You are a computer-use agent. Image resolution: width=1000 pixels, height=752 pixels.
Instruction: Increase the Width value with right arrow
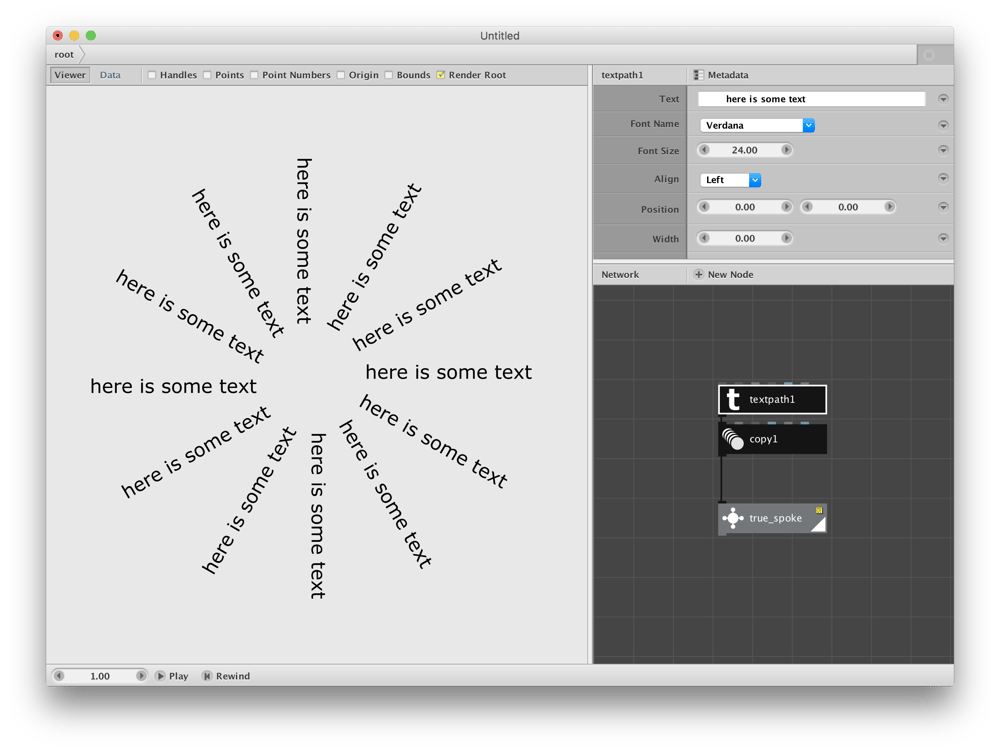(786, 238)
